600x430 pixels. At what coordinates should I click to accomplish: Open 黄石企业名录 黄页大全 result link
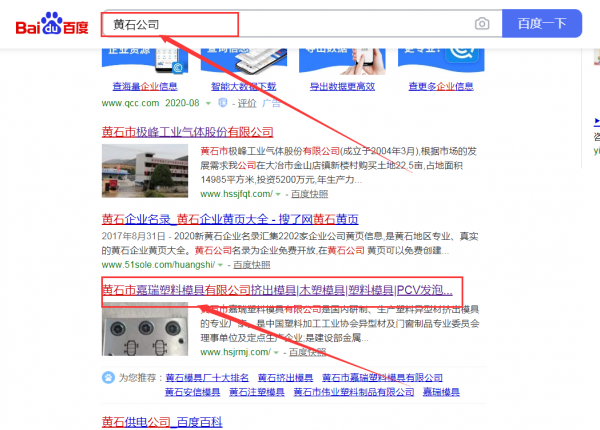(x=230, y=219)
